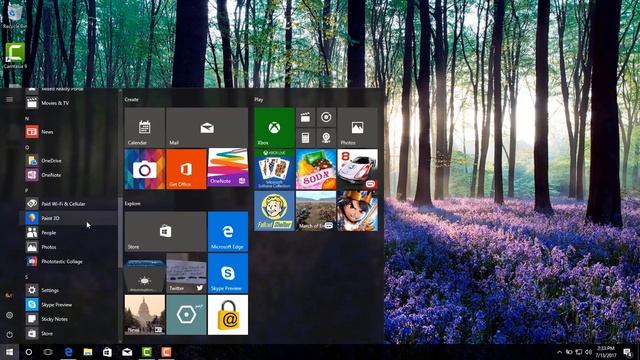Image resolution: width=640 pixels, height=360 pixels.
Task: Open the Store tile in Explore group
Action: click(165, 231)
